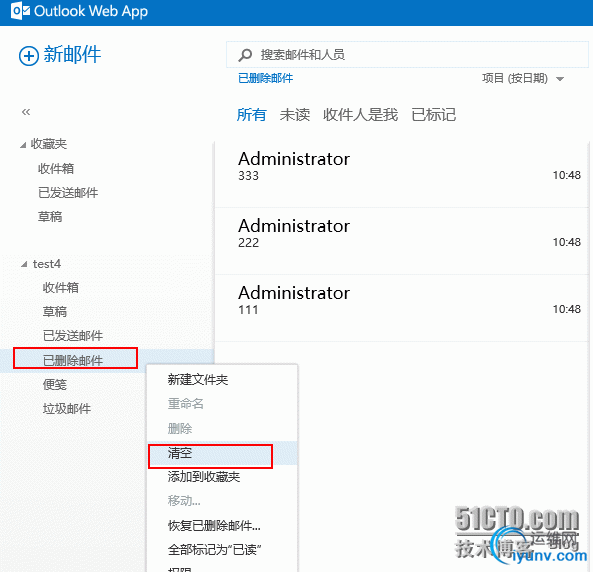Image resolution: width=593 pixels, height=572 pixels.
Task: Open 草稿 under 收藏夹
Action: [x=50, y=217]
